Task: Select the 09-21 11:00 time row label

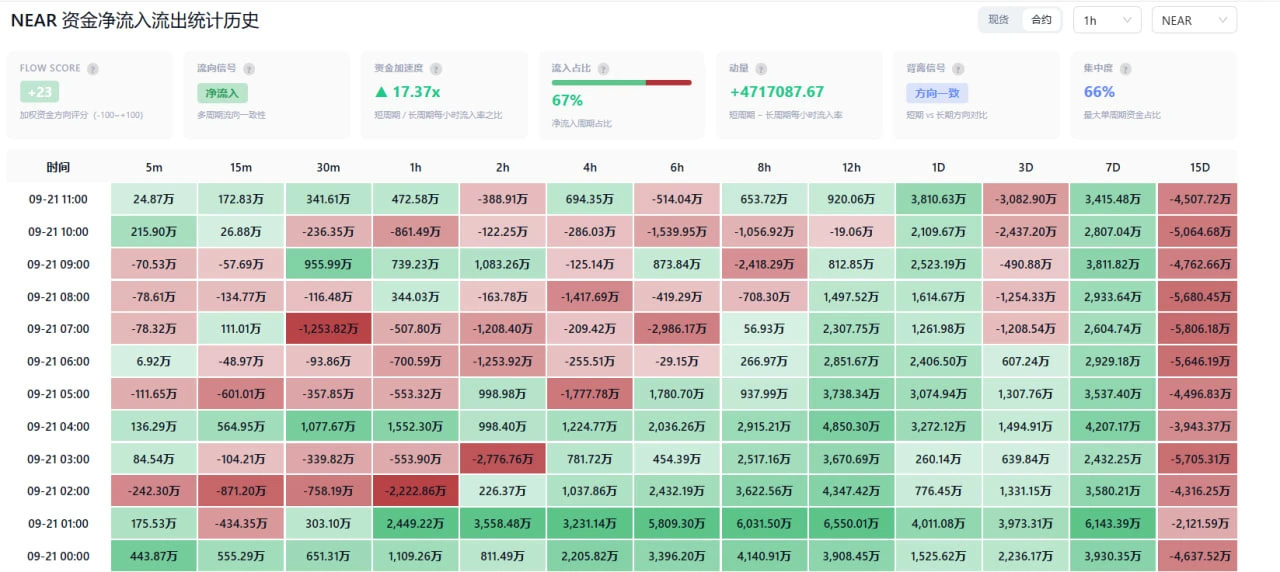Action: (x=58, y=199)
